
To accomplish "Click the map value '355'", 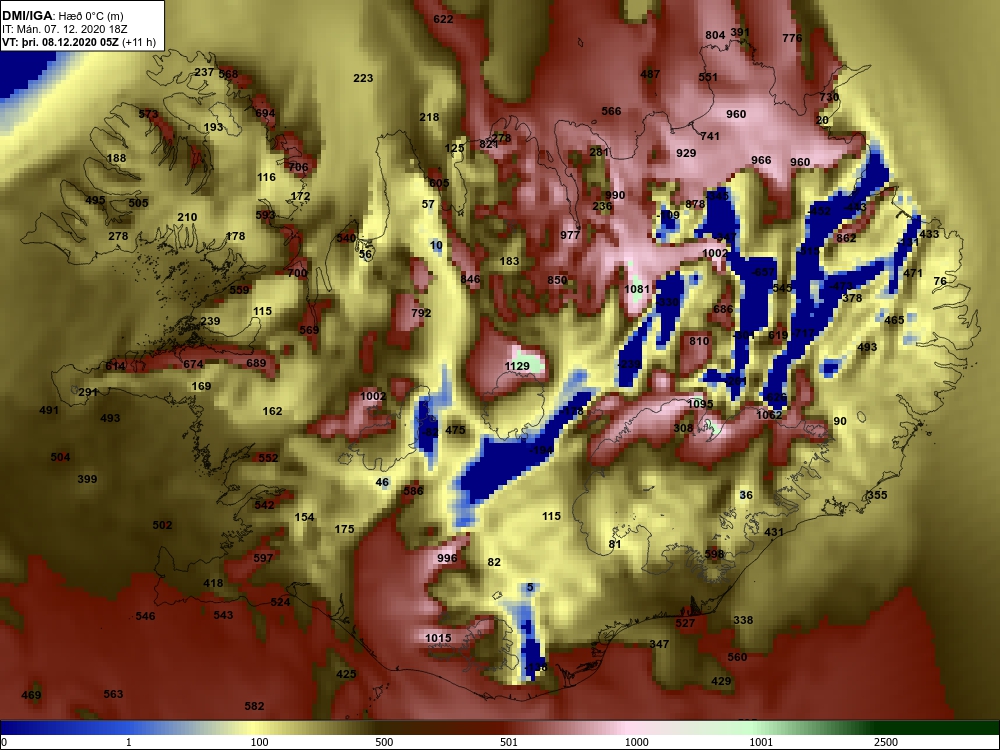I will (x=877, y=495).
